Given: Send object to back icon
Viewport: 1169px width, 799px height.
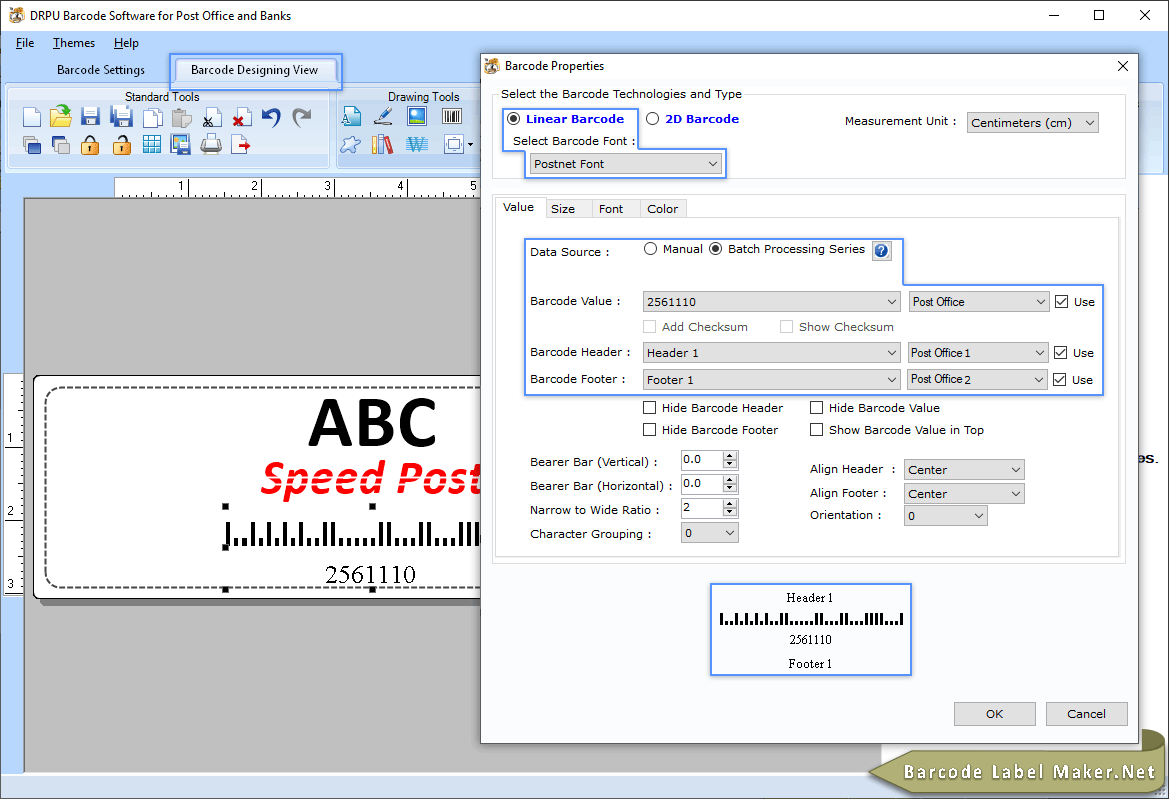Looking at the screenshot, I should coord(61,145).
